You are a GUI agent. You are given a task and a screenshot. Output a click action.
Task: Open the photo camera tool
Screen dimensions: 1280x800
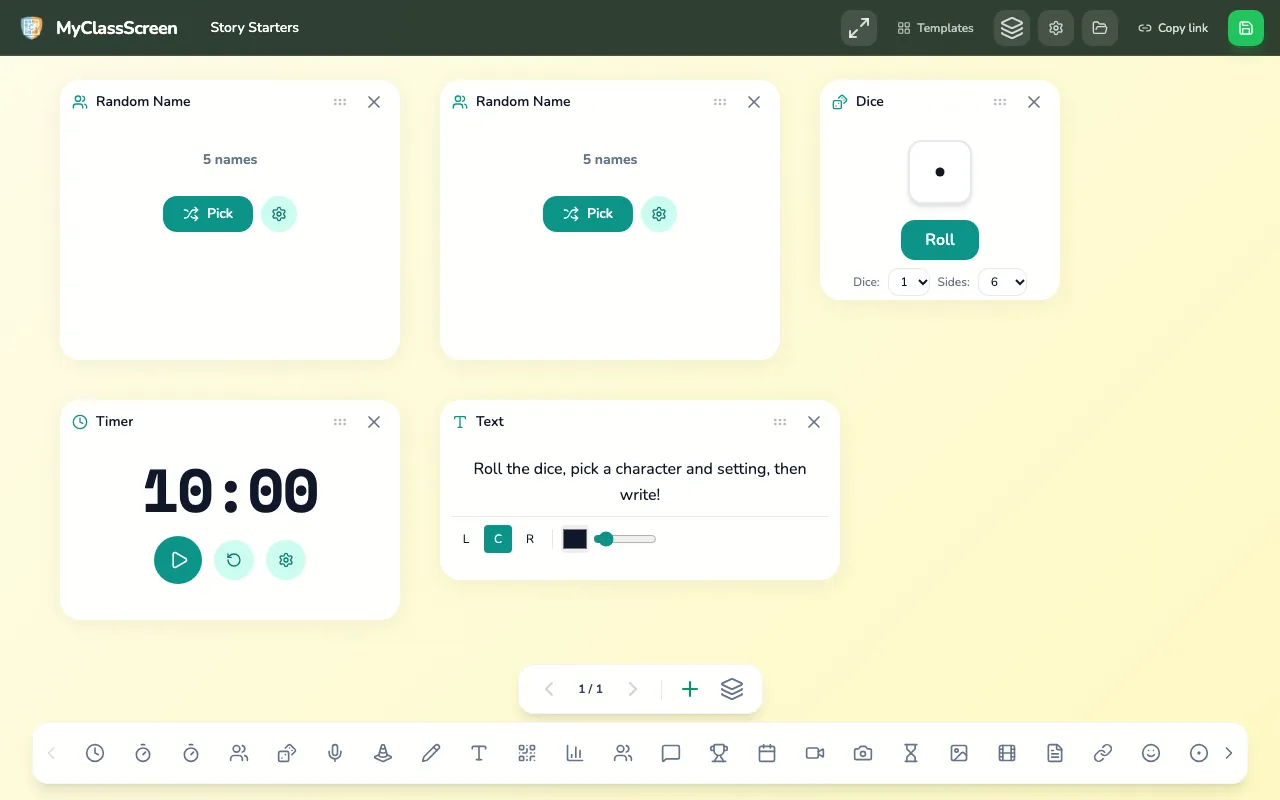coord(863,753)
